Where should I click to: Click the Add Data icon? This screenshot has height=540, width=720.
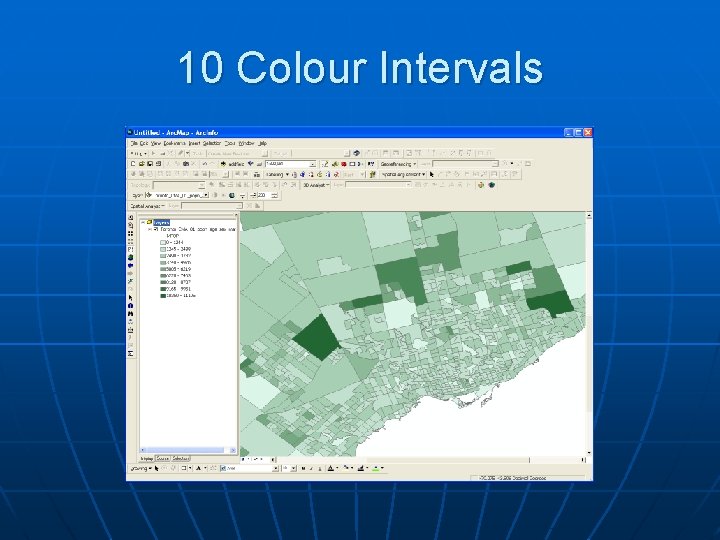pos(224,163)
